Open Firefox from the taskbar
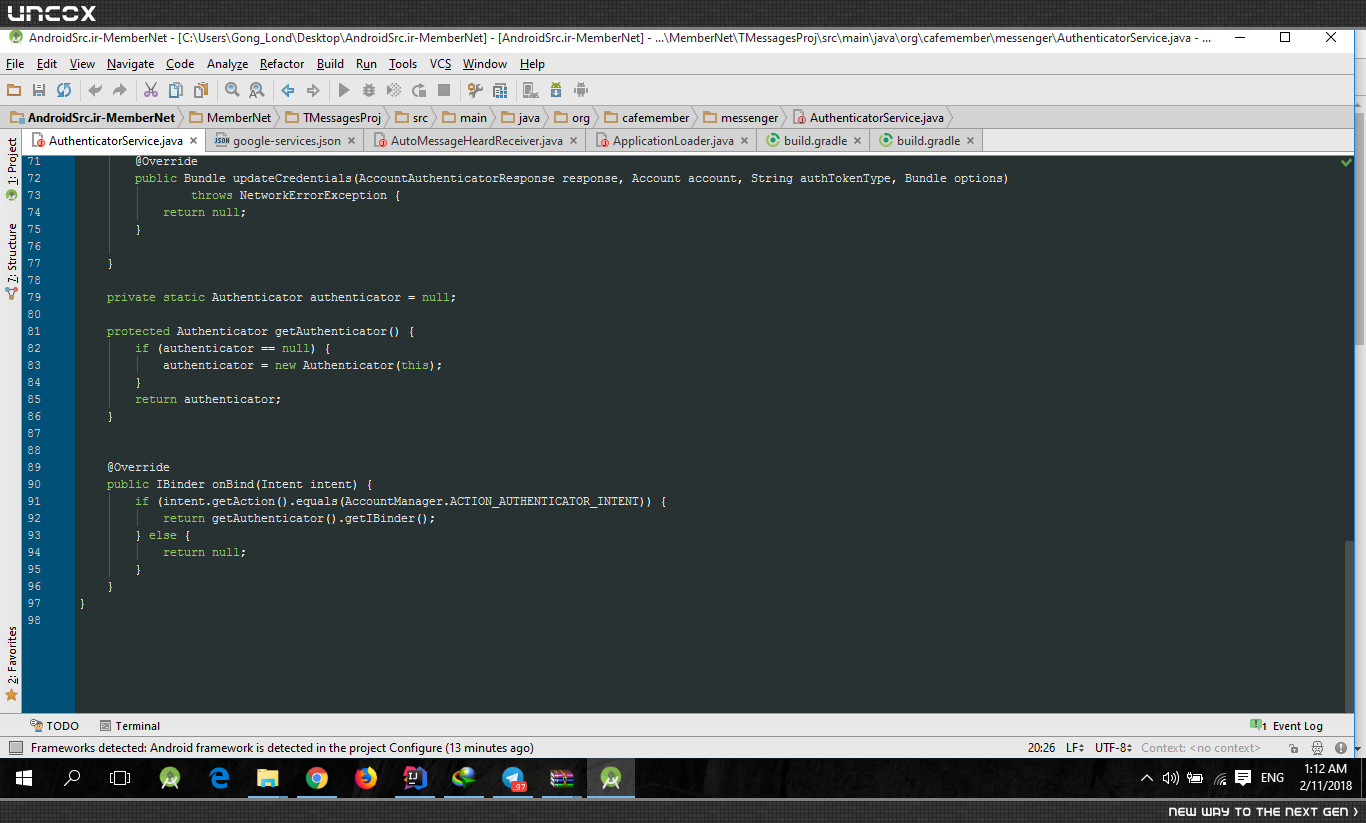The width and height of the screenshot is (1366, 823). point(366,778)
